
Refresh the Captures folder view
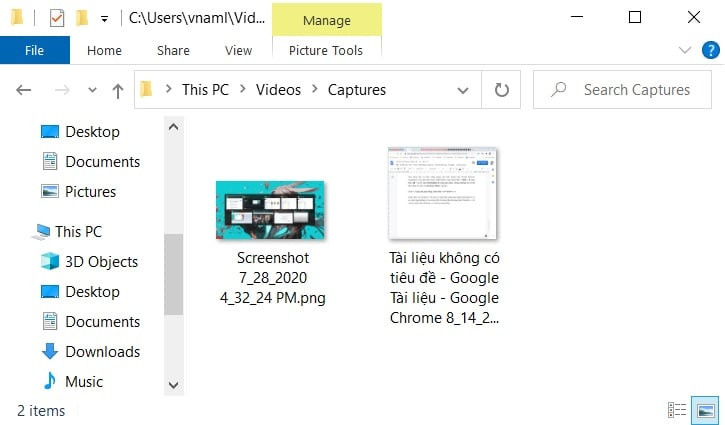tap(501, 90)
